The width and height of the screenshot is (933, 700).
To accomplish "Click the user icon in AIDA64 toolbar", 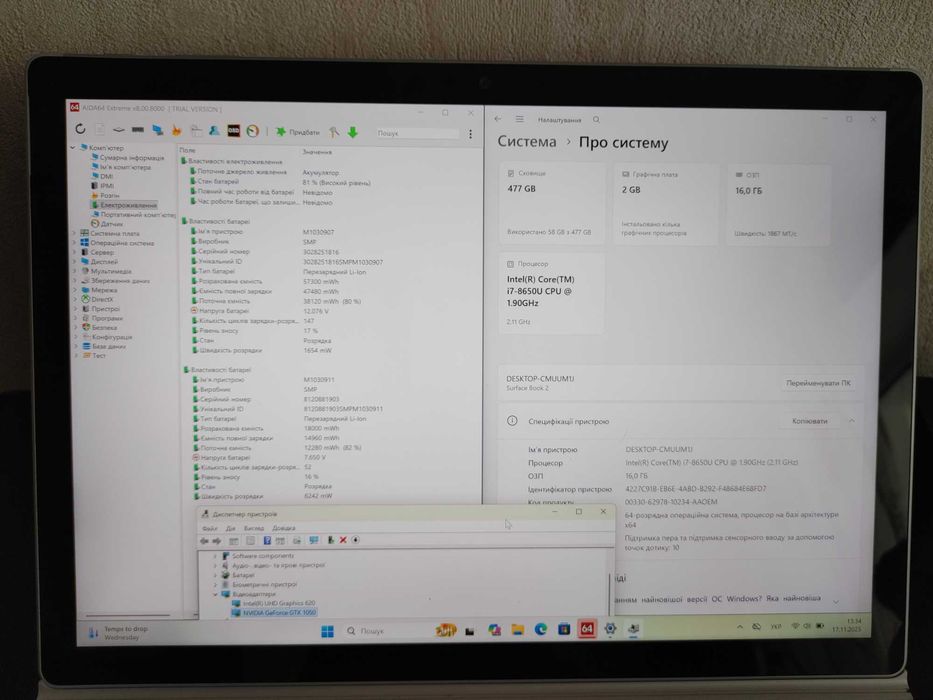I will [x=214, y=130].
